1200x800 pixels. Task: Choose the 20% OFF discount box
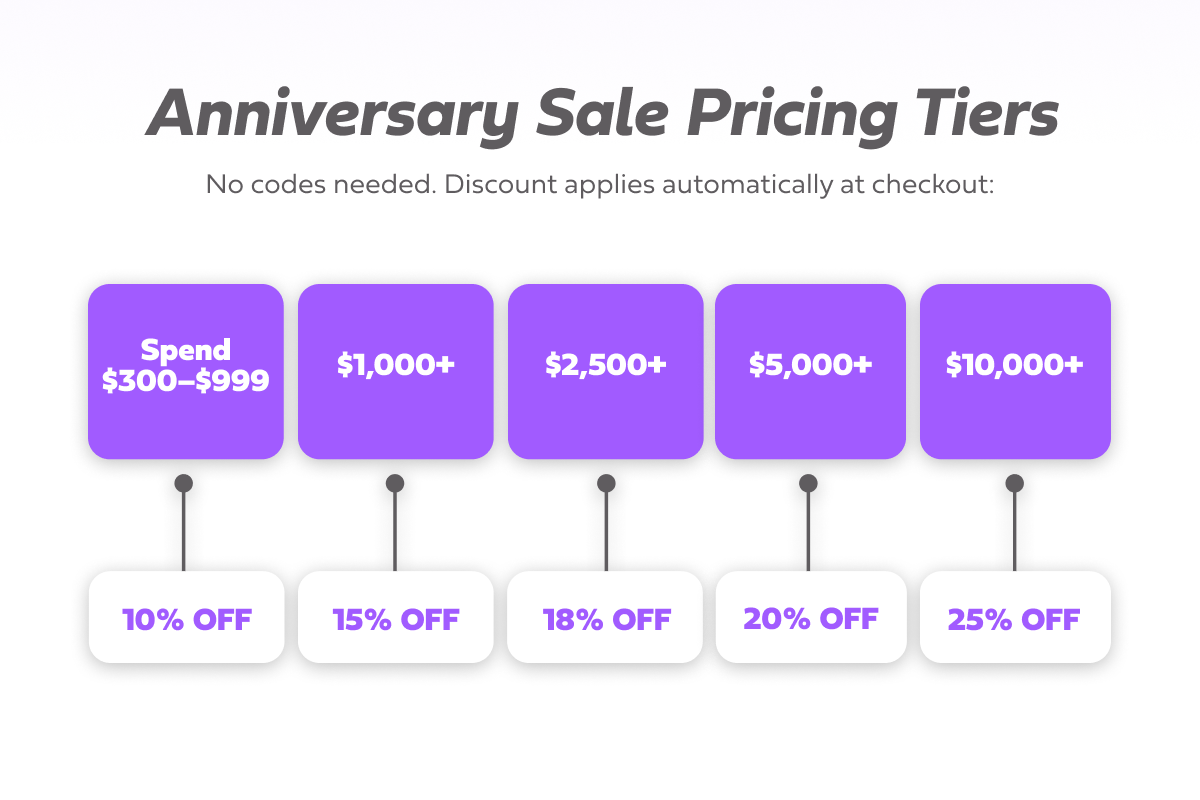coord(810,618)
